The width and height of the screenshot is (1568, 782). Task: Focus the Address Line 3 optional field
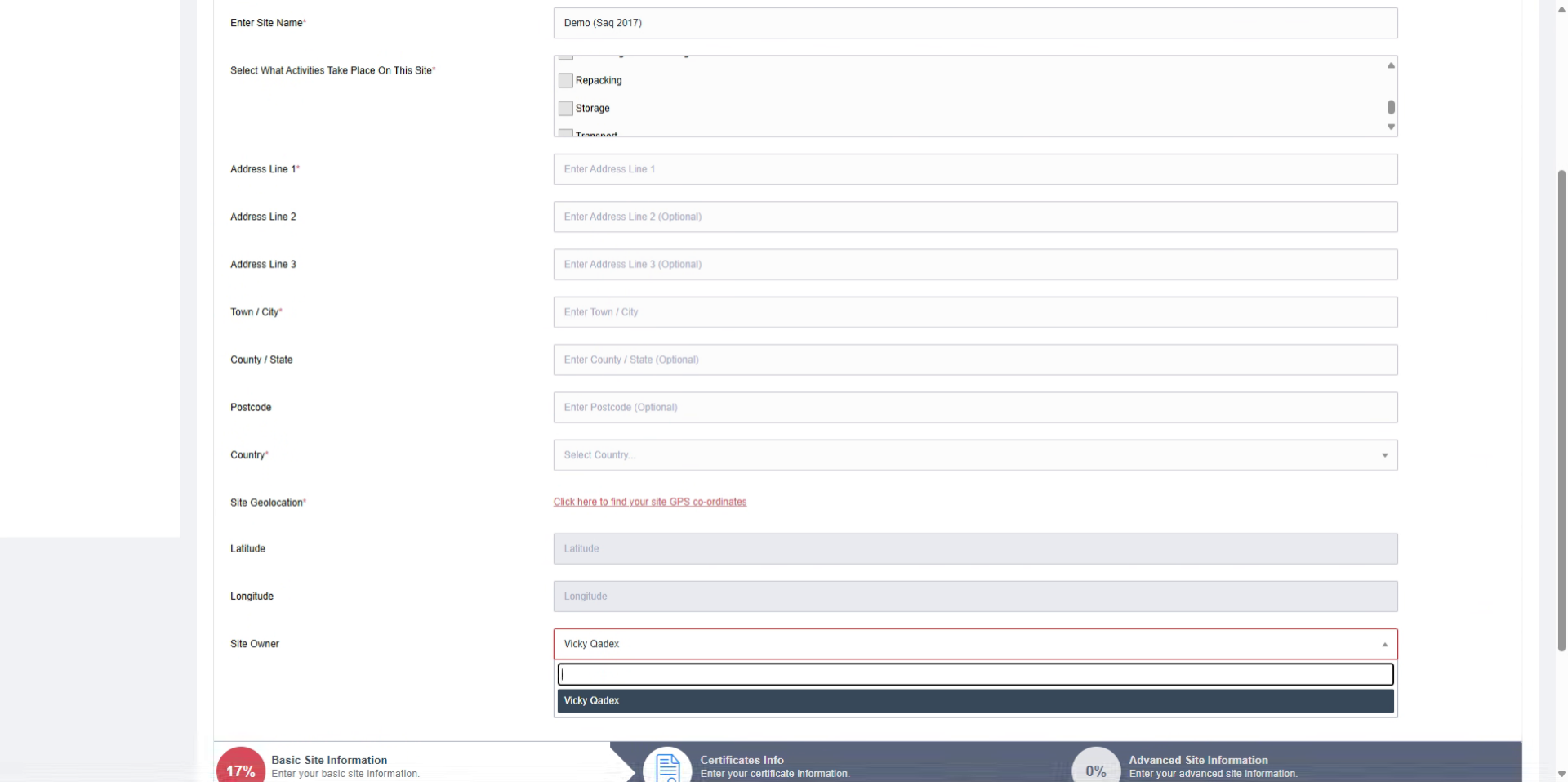(x=975, y=264)
